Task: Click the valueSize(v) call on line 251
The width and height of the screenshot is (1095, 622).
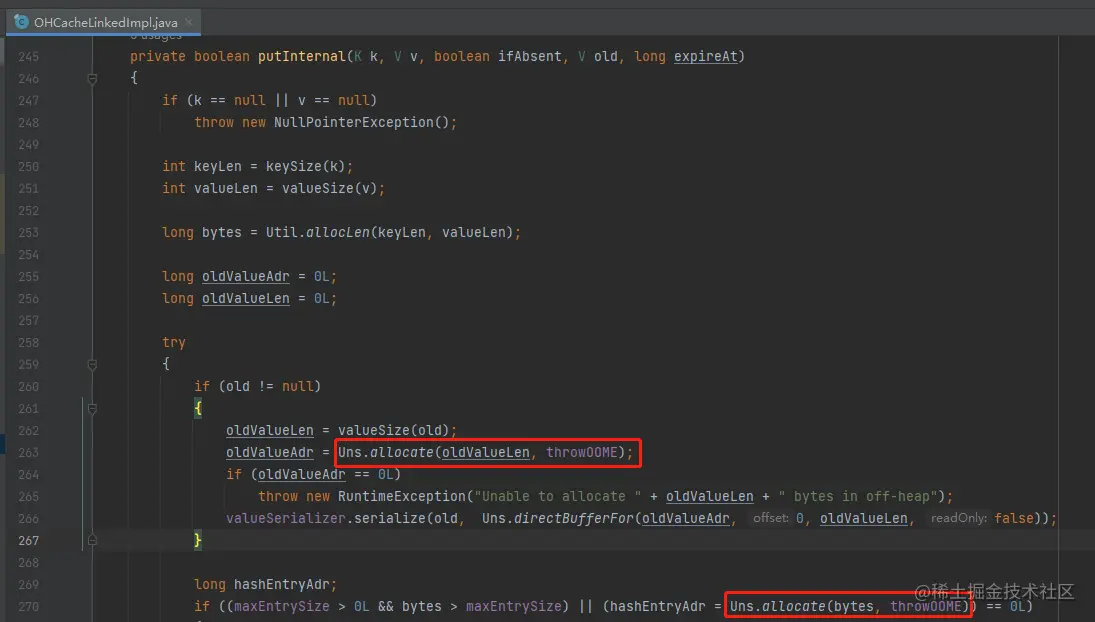Action: (330, 188)
